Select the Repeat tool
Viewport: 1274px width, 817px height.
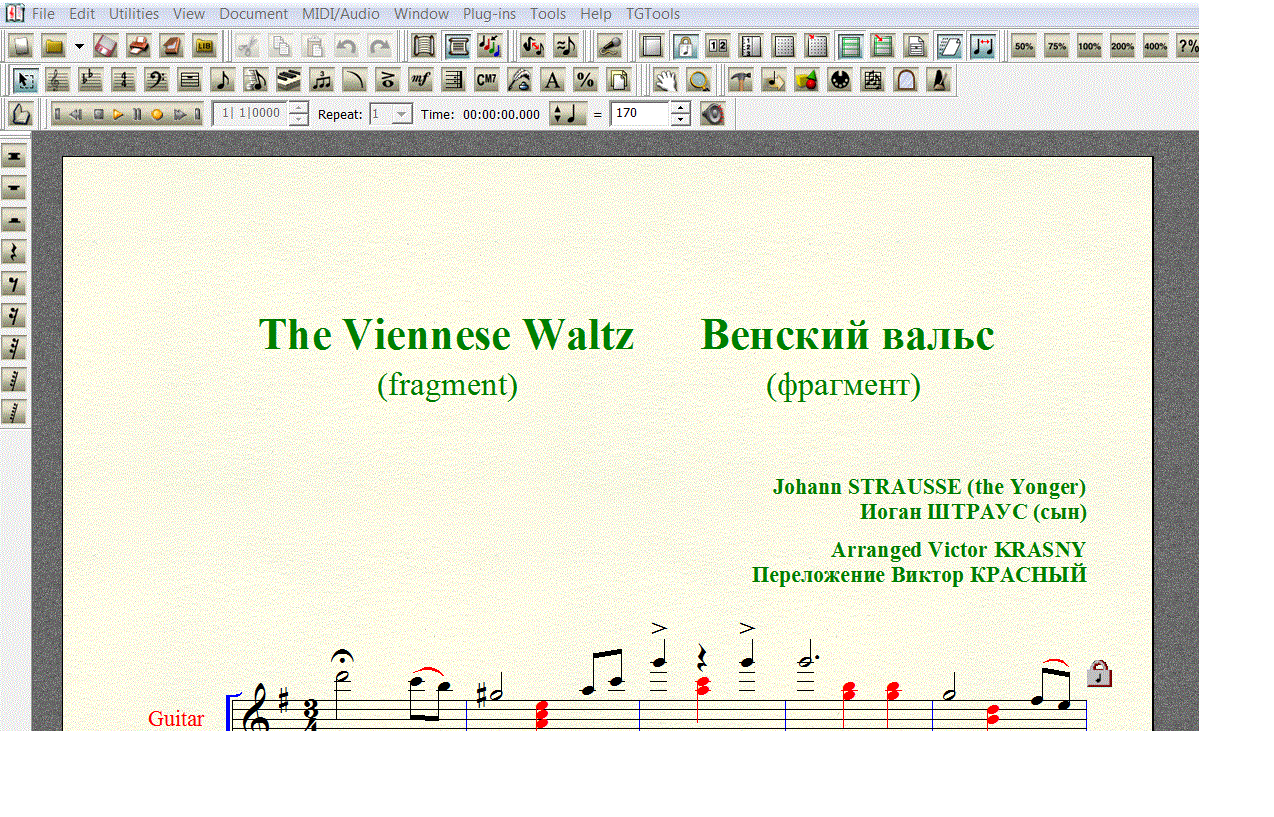point(452,80)
